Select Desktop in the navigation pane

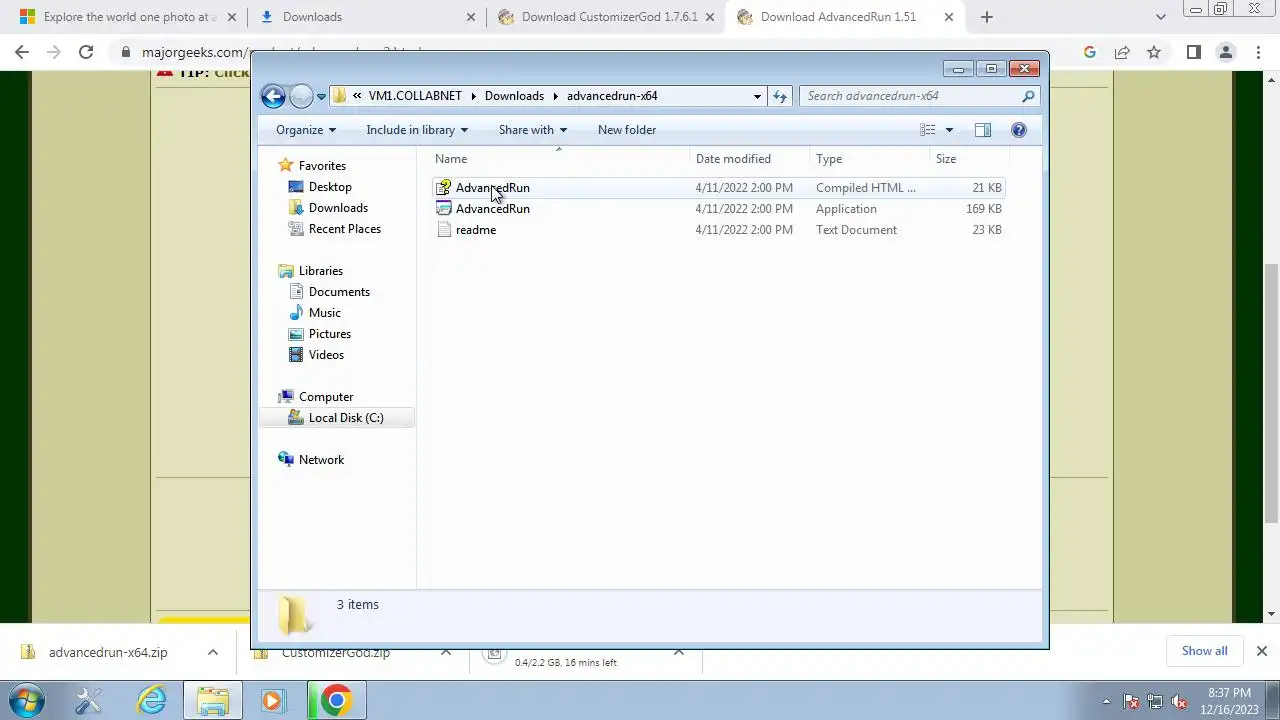[x=330, y=187]
